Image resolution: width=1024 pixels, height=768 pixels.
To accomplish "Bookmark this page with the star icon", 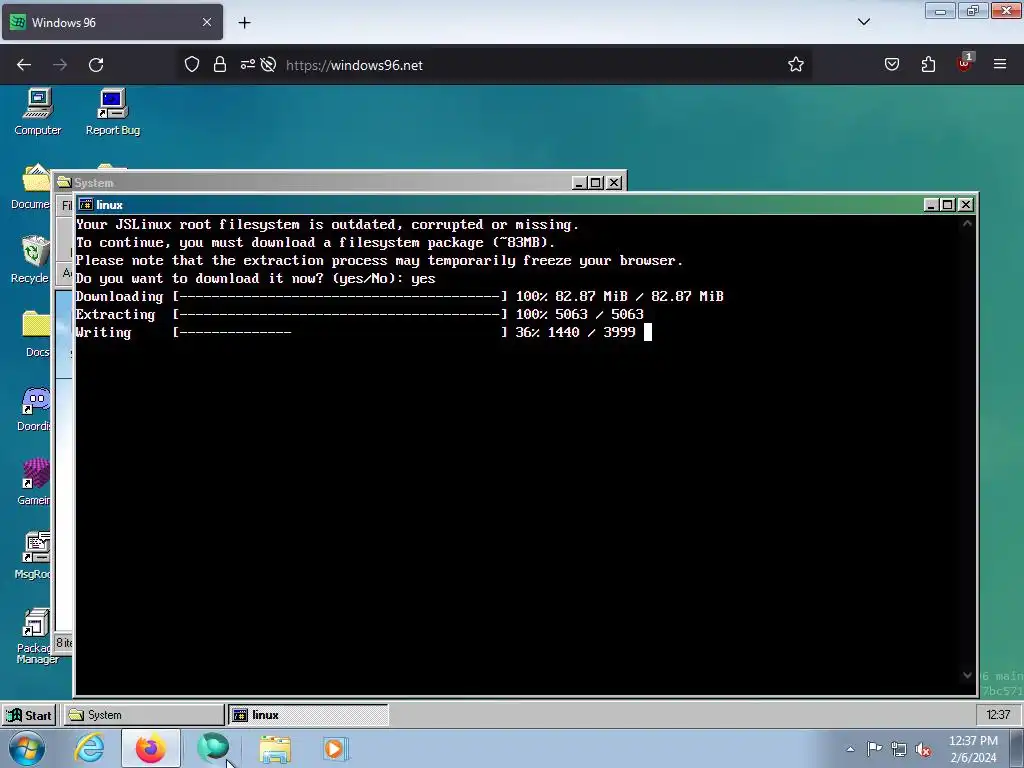I will coord(795,65).
